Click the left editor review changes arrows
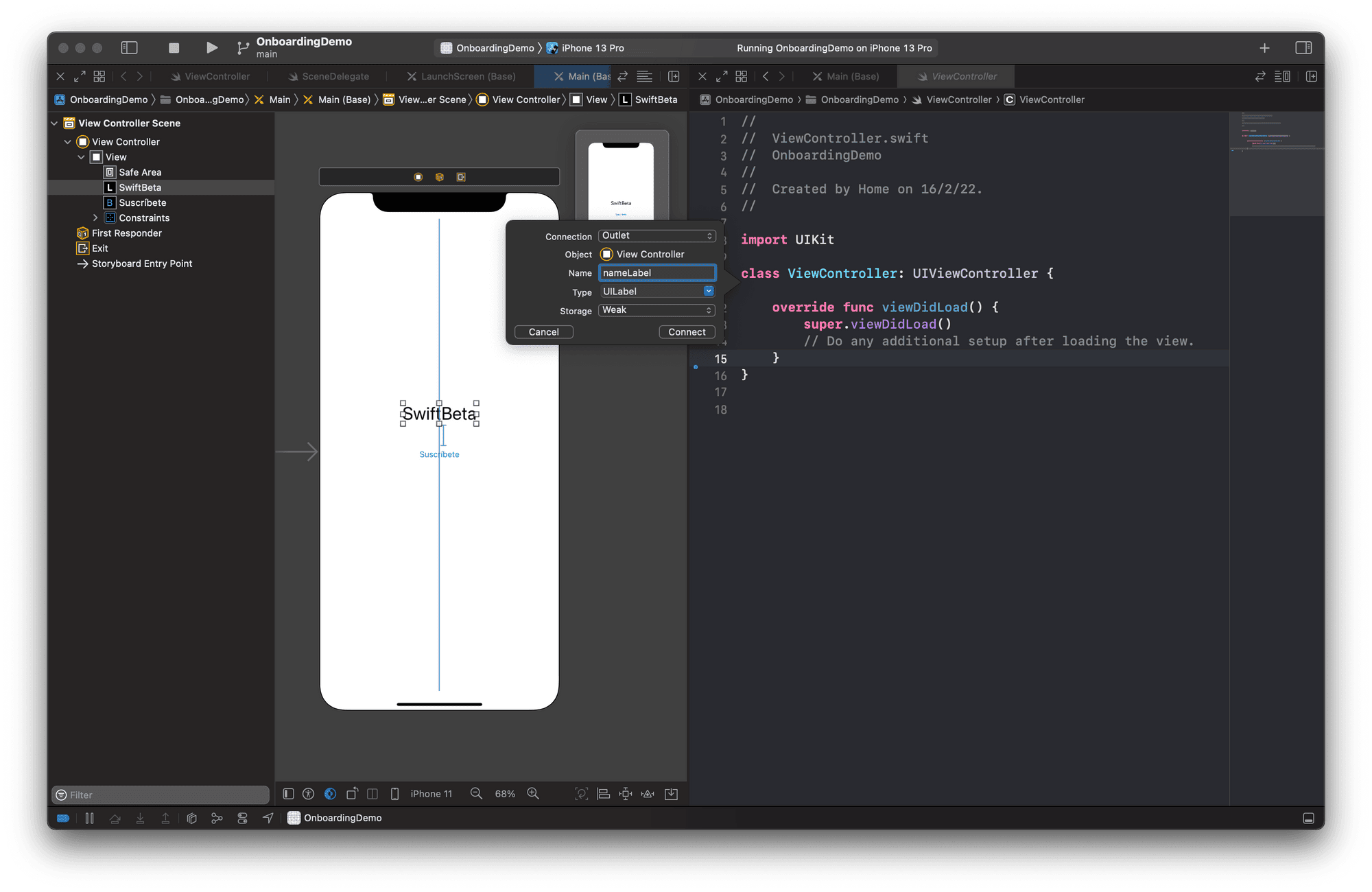Screen dimensions: 1372x892 [622, 76]
